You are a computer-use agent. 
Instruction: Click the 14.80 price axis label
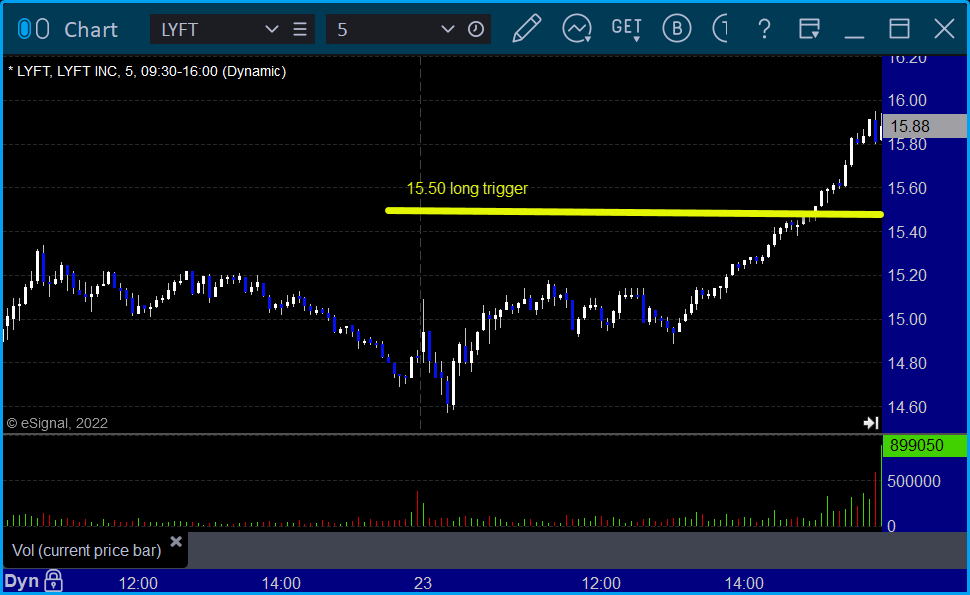(x=907, y=363)
